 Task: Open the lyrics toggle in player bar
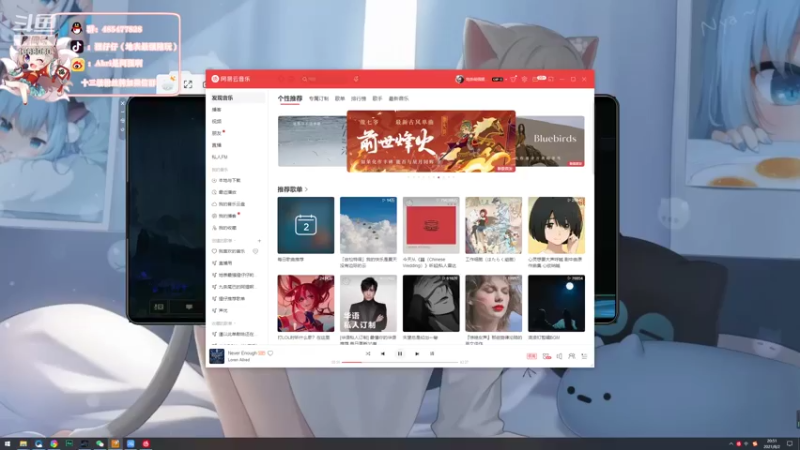coord(432,354)
